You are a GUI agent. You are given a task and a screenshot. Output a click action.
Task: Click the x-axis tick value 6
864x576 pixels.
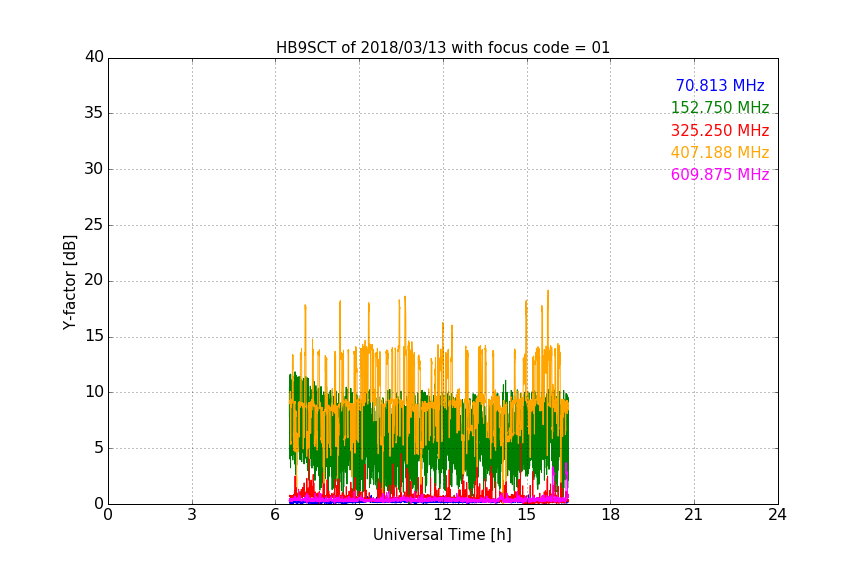pos(275,515)
